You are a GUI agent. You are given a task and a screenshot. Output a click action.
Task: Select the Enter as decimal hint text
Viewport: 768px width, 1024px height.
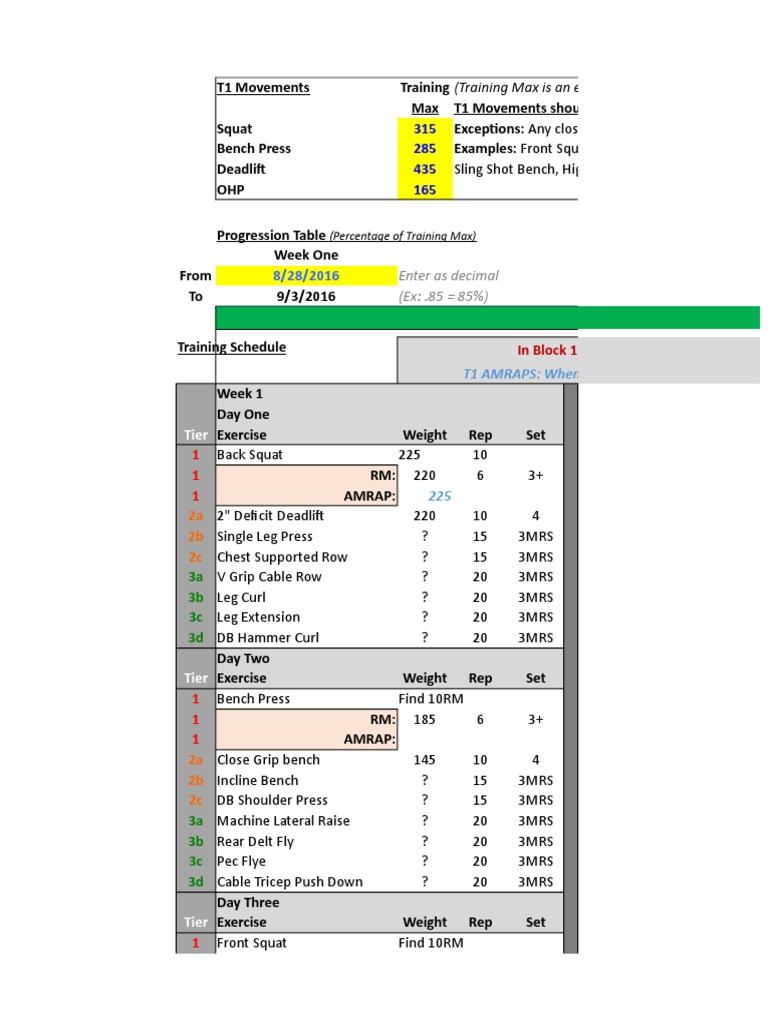pyautogui.click(x=449, y=276)
